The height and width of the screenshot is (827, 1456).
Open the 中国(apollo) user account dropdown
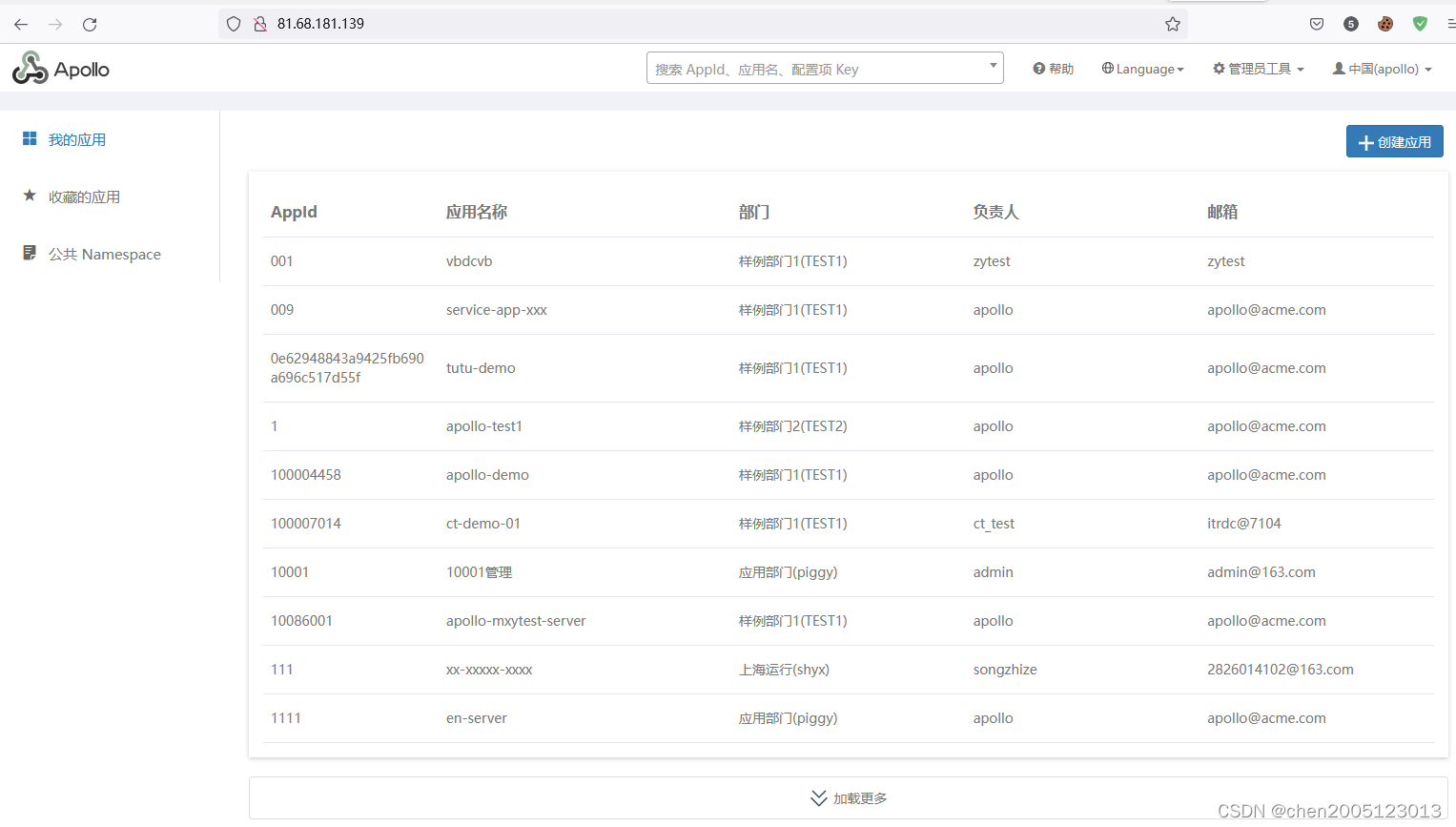pos(1382,69)
